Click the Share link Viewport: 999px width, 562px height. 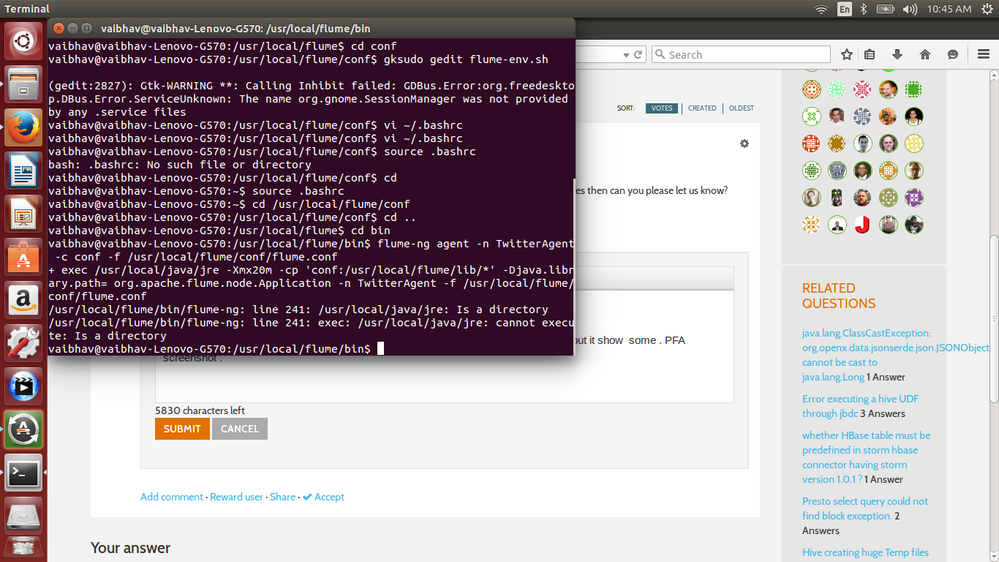click(x=282, y=497)
